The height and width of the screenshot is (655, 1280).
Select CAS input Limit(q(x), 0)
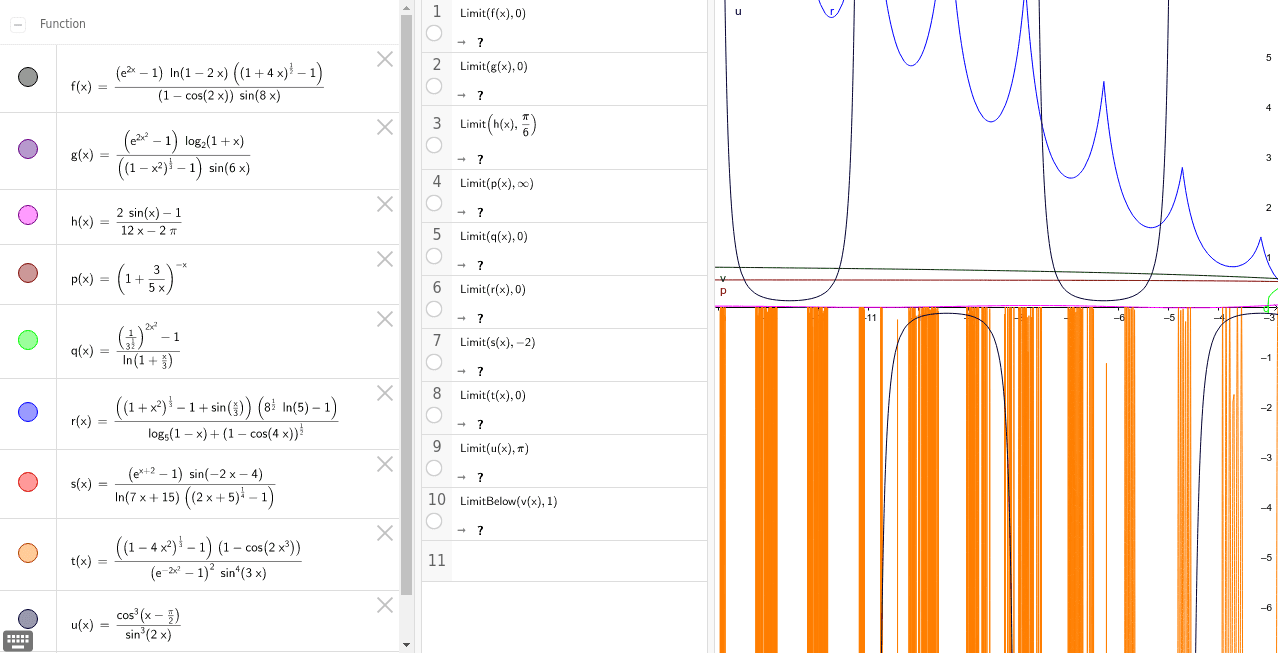493,236
